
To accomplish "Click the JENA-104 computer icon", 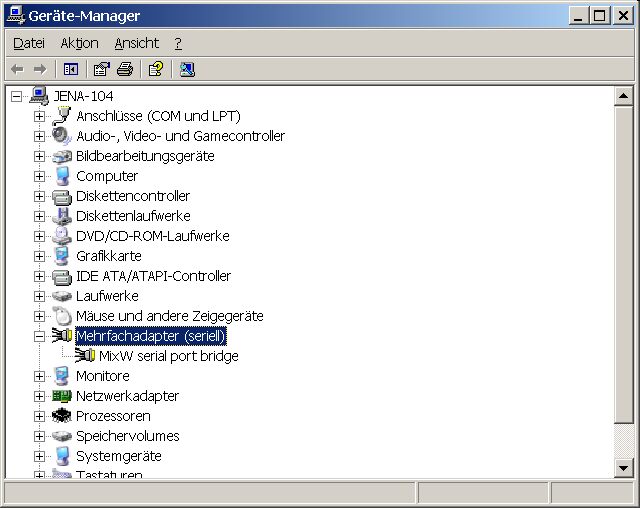I will point(39,96).
